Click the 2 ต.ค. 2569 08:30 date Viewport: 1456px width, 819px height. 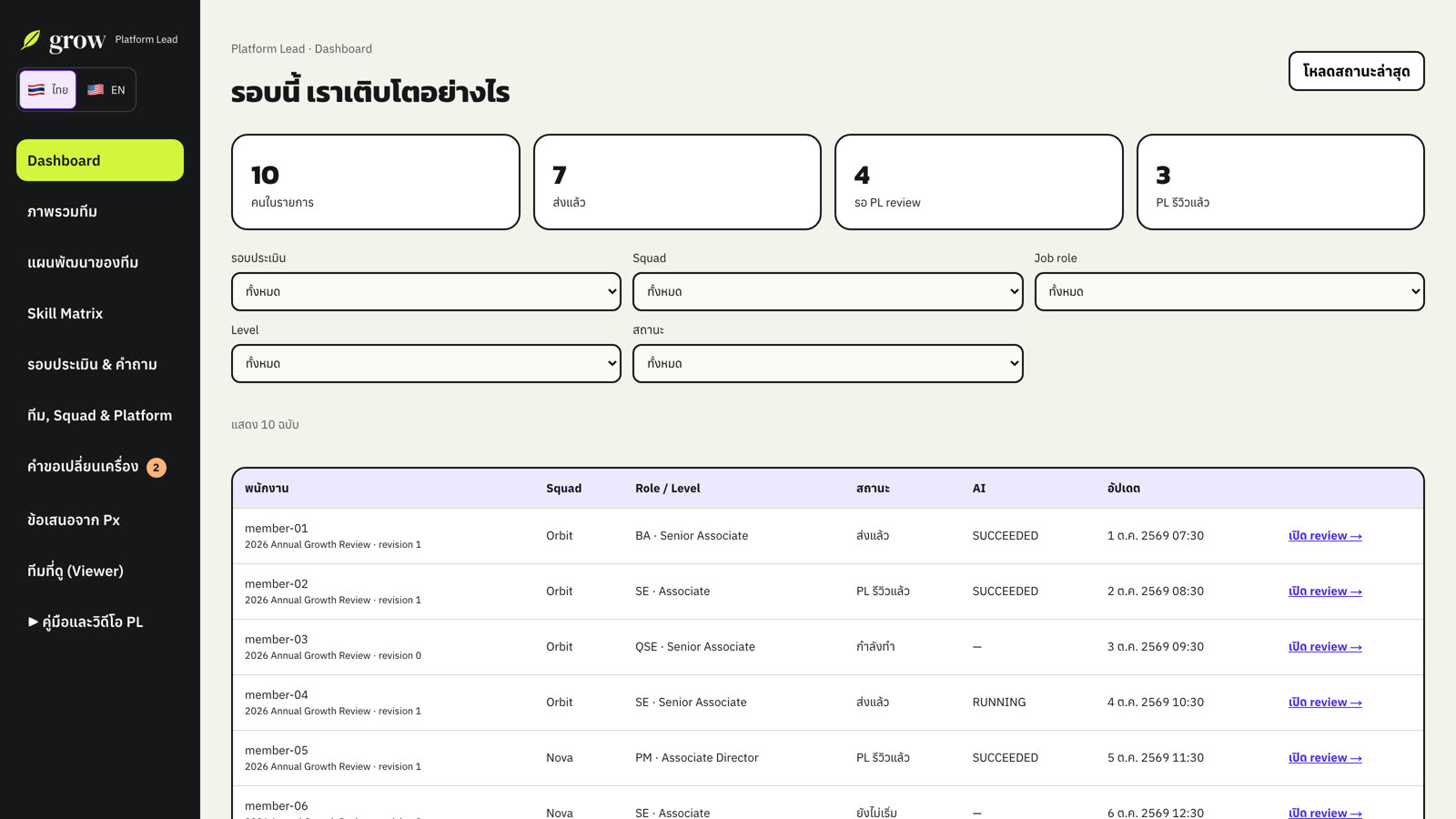[x=1156, y=591]
